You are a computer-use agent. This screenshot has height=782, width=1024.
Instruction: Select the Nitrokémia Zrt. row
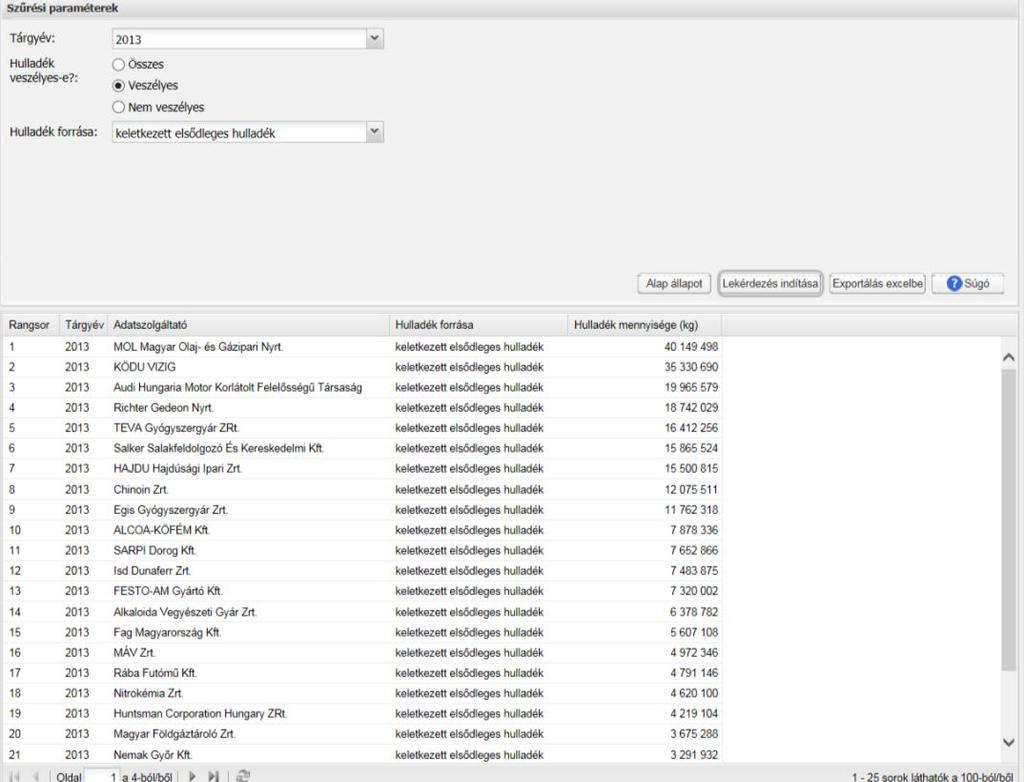(362, 692)
